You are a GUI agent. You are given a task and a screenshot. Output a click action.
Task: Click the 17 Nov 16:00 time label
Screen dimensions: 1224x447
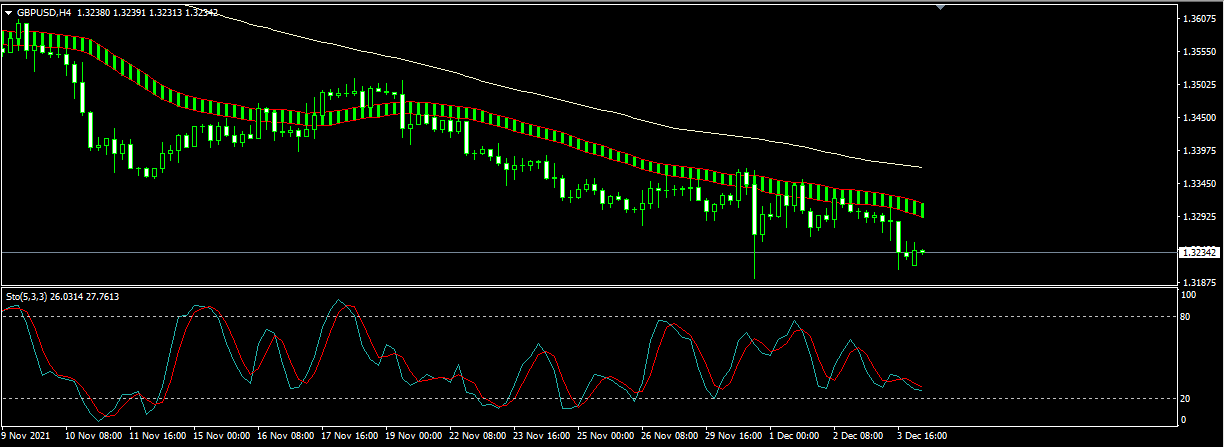click(350, 436)
